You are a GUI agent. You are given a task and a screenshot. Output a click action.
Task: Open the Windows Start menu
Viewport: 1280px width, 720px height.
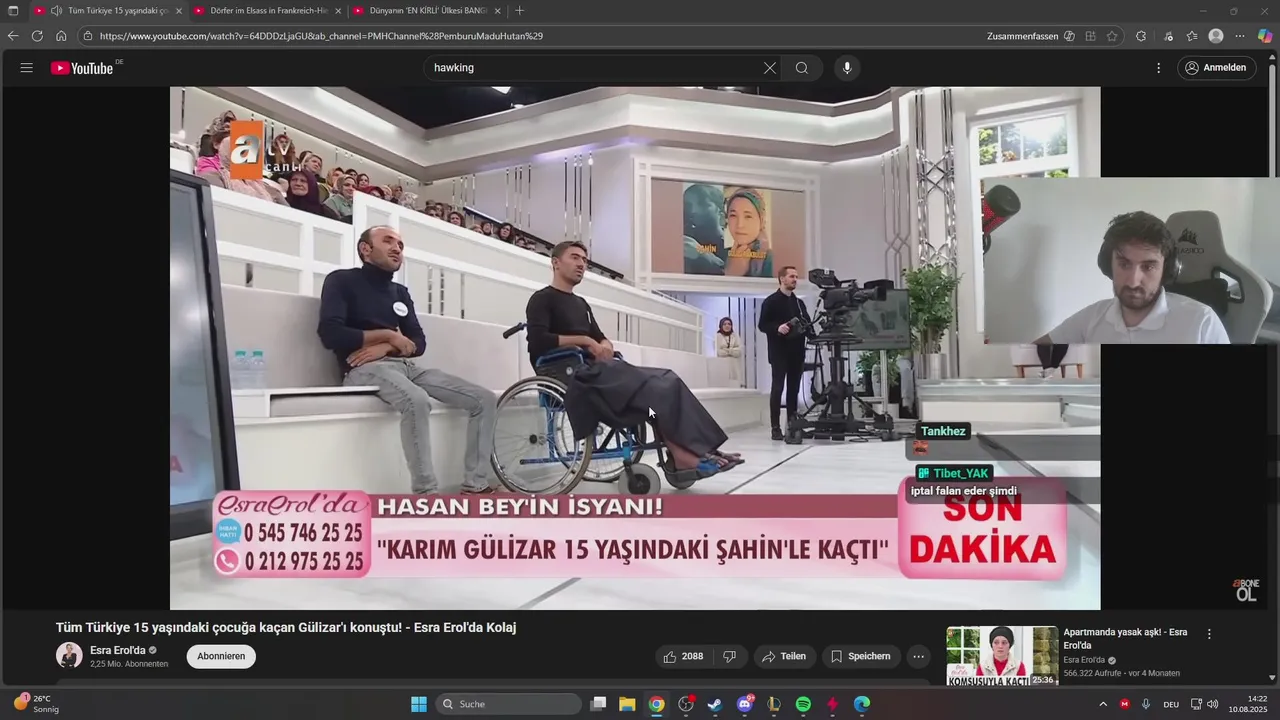pos(419,704)
